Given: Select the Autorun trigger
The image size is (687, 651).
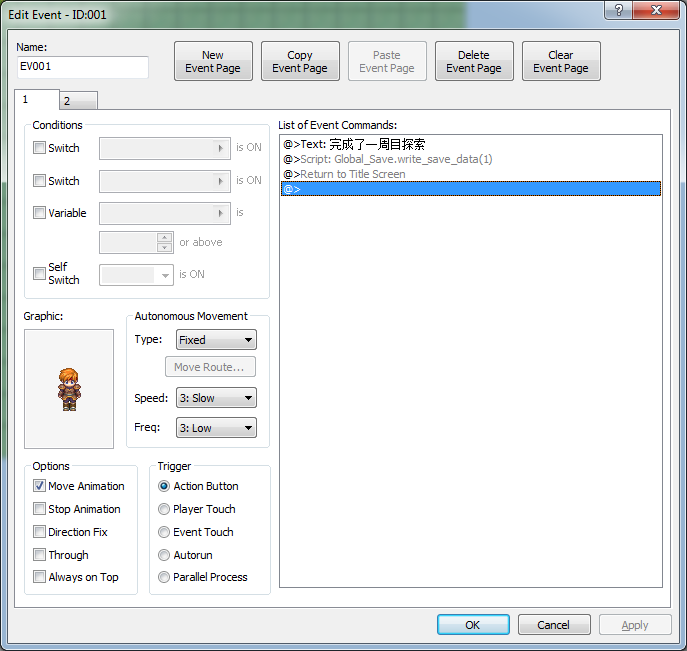Looking at the screenshot, I should coord(164,555).
